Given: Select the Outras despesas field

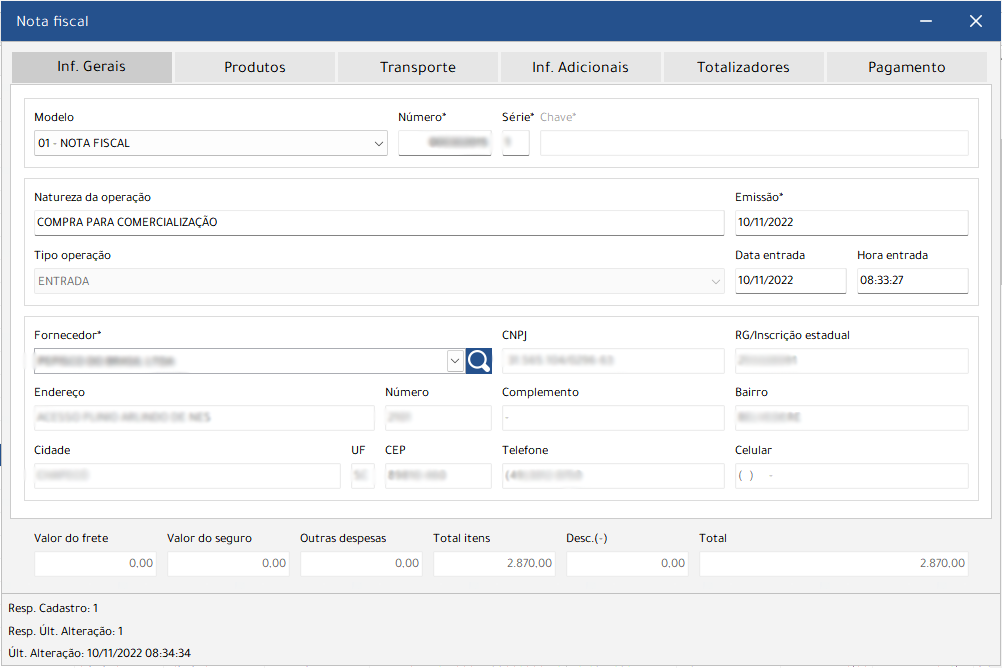Looking at the screenshot, I should [x=361, y=564].
